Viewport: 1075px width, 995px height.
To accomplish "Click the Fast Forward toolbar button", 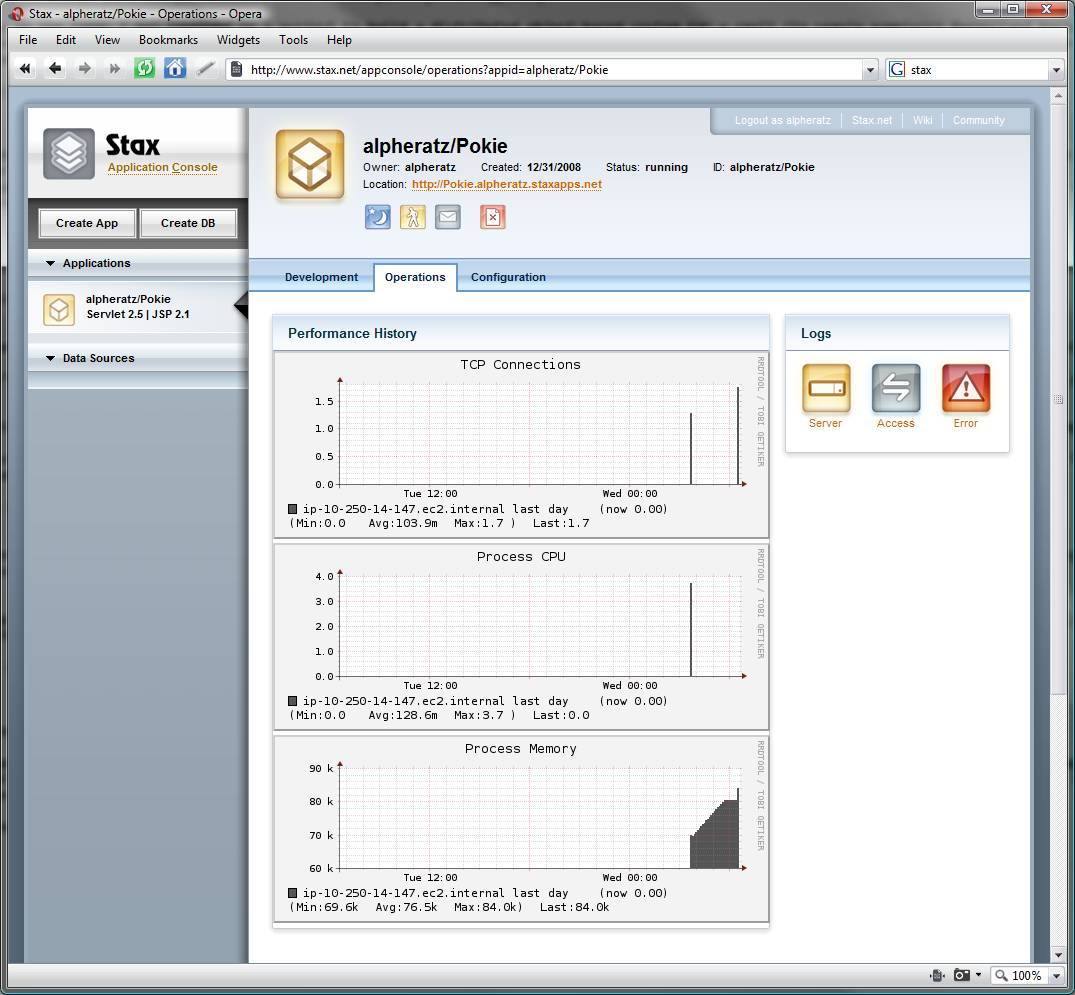I will (114, 69).
